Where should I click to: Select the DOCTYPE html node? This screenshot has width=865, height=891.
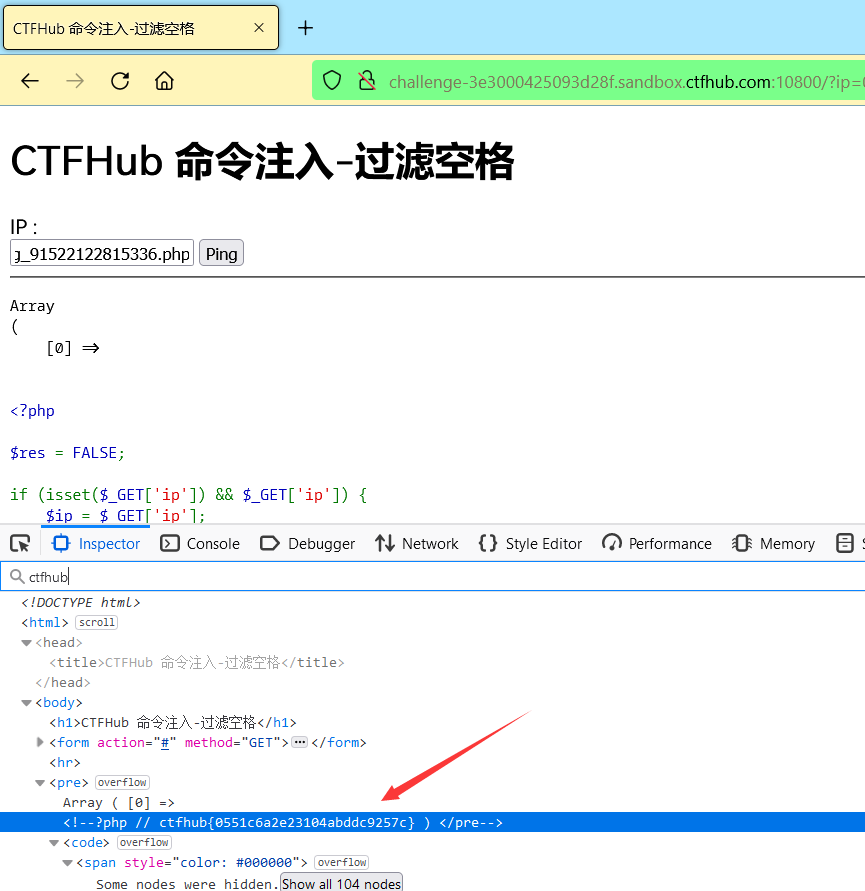pyautogui.click(x=81, y=602)
